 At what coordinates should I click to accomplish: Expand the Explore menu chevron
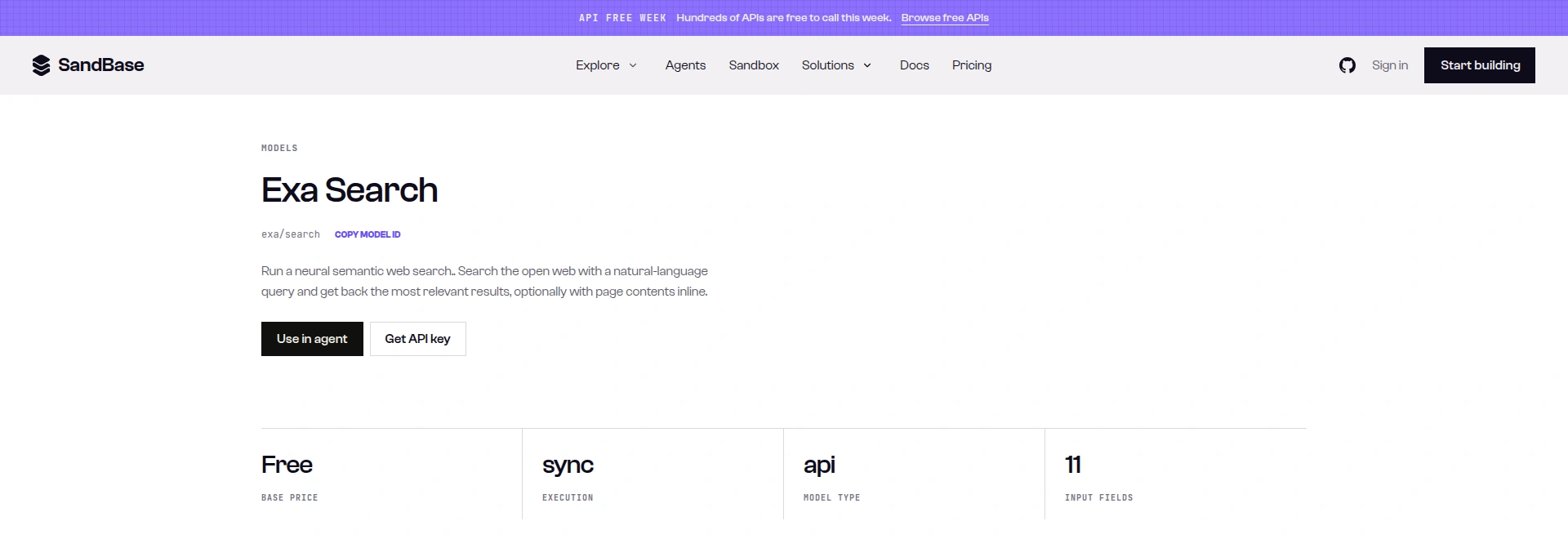633,65
